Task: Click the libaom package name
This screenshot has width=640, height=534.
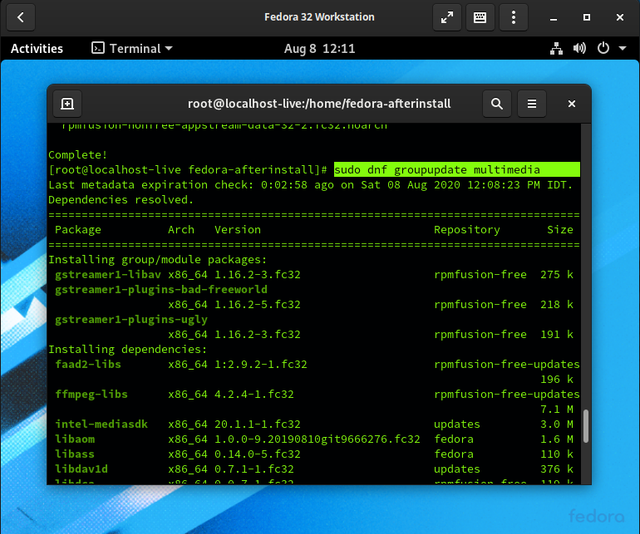Action: [75, 439]
